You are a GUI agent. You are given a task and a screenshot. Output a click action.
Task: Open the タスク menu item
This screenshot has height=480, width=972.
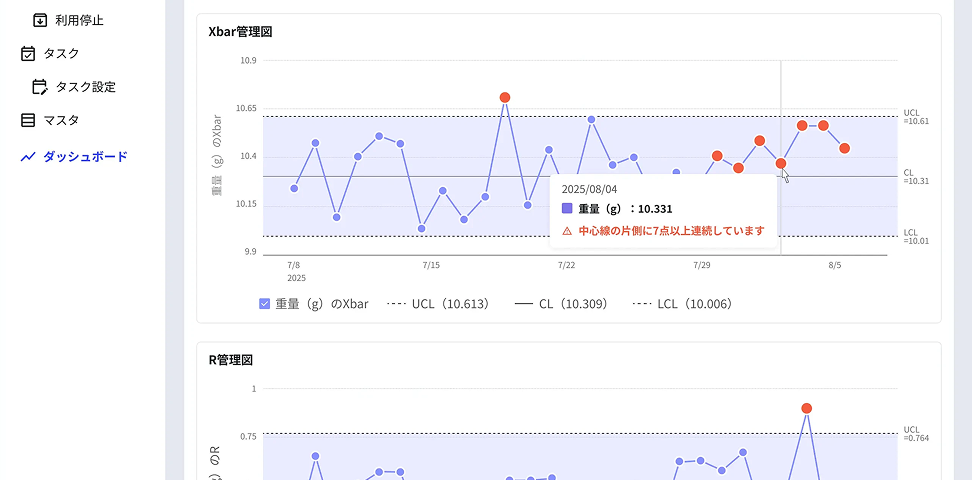point(61,53)
